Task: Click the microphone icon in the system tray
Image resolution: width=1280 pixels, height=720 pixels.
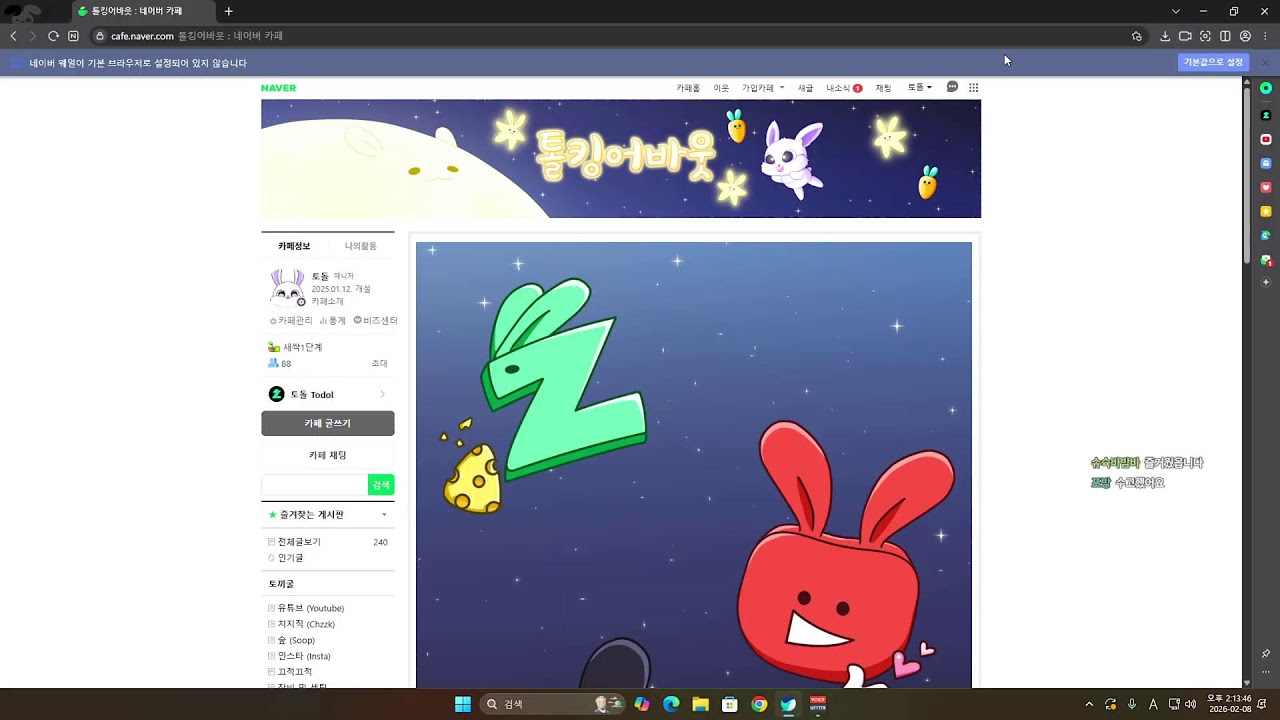Action: (1132, 704)
